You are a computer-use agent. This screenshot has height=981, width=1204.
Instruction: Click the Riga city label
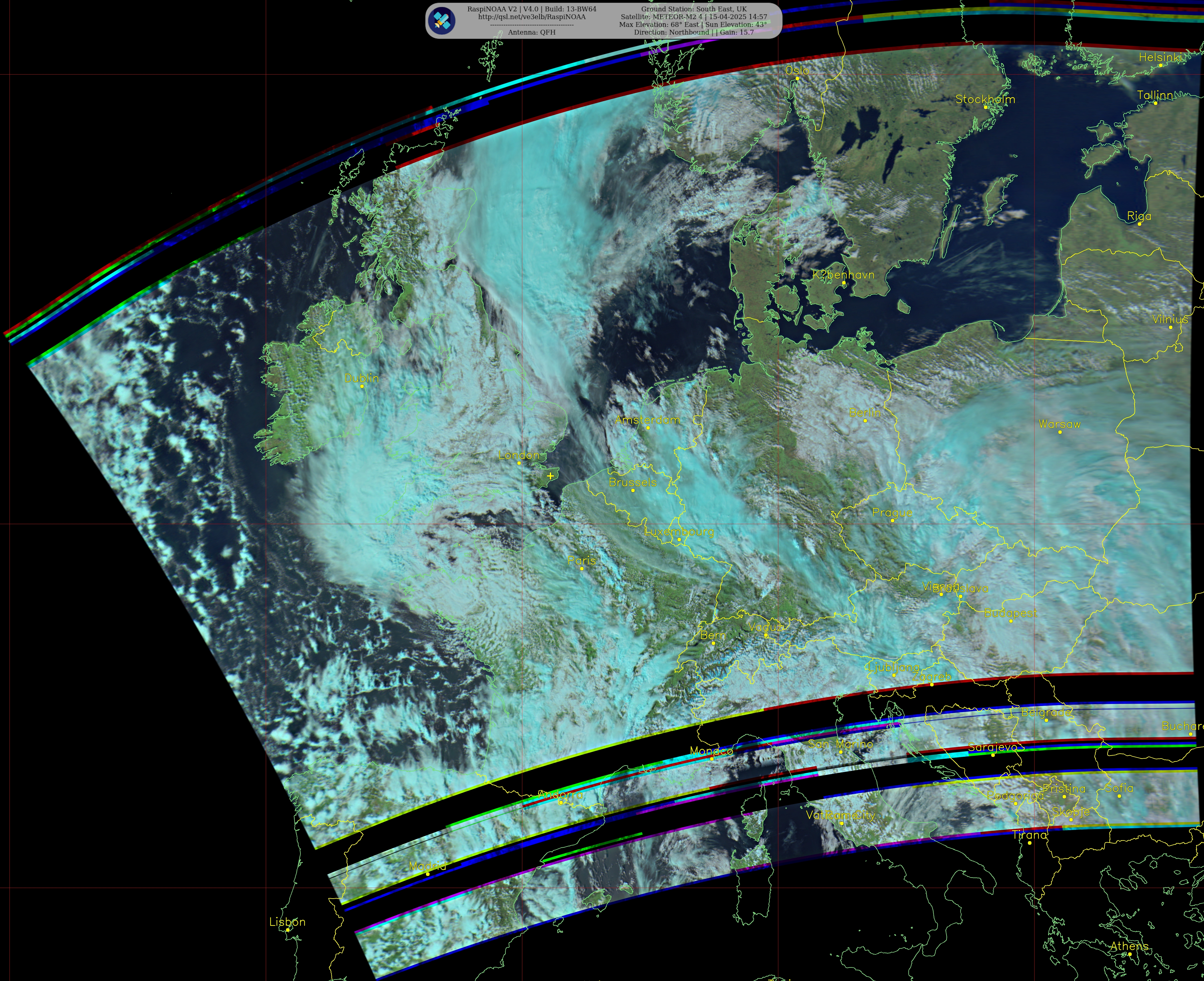[x=1139, y=216]
